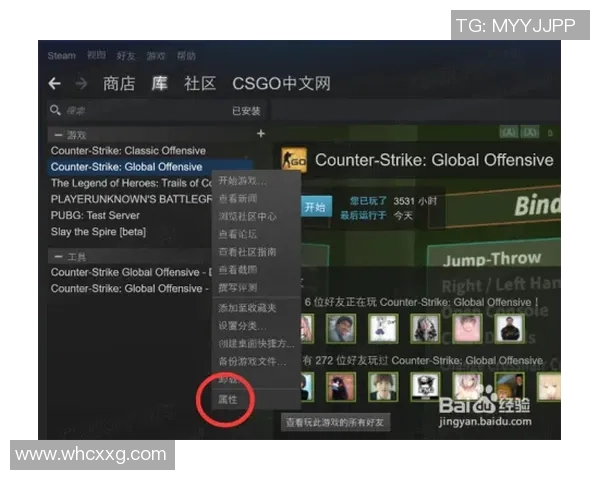The image size is (600, 480).
Task: Open the 游戏 menu in the menu bar
Action: [x=156, y=56]
